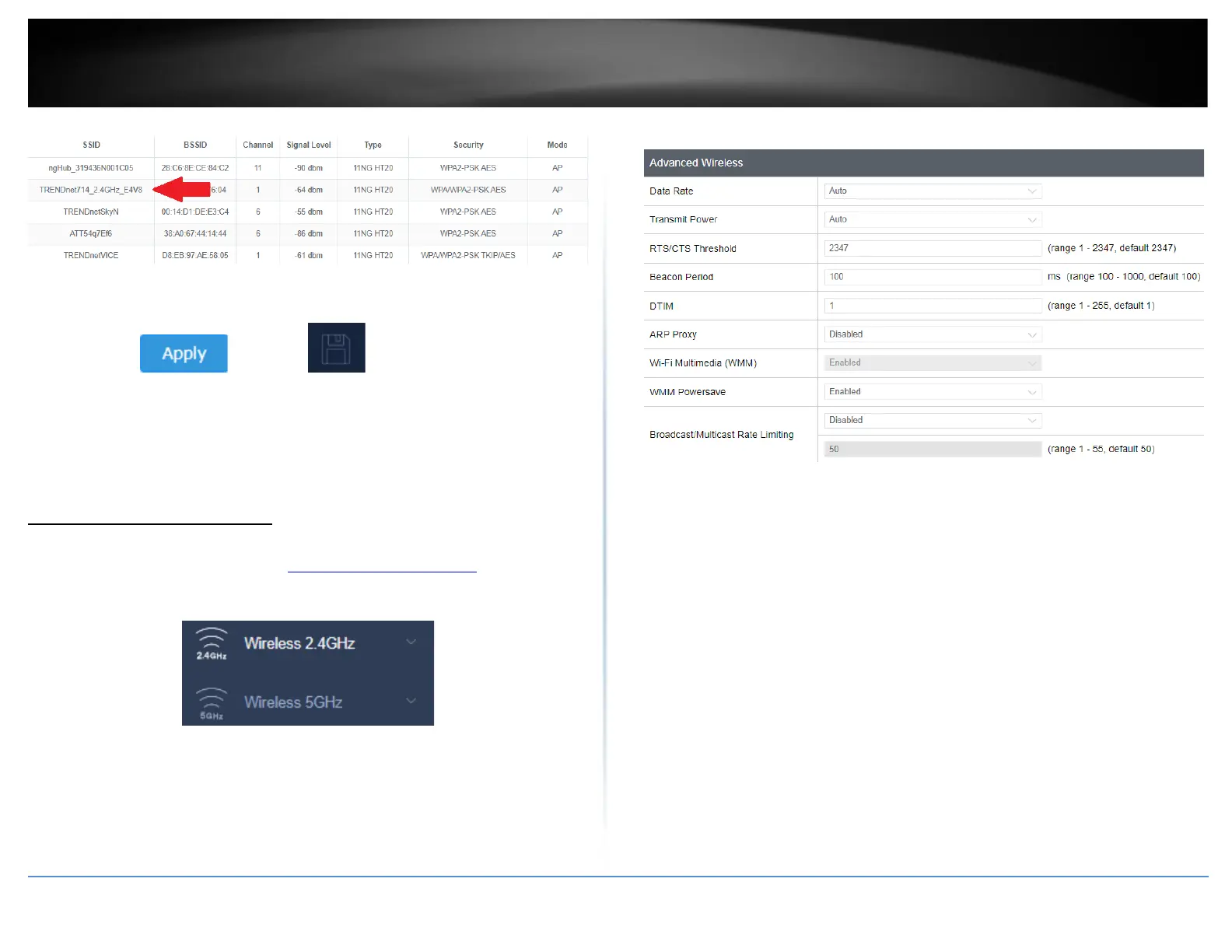Image resolution: width=1232 pixels, height=952 pixels.
Task: Click the Signal Level column header
Action: click(x=309, y=145)
